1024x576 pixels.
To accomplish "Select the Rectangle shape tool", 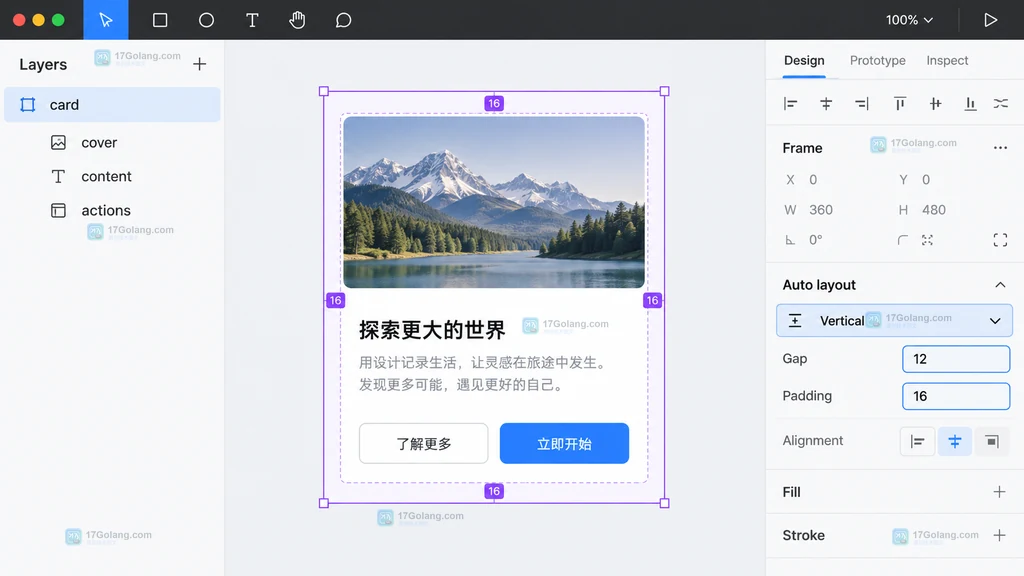I will point(160,20).
